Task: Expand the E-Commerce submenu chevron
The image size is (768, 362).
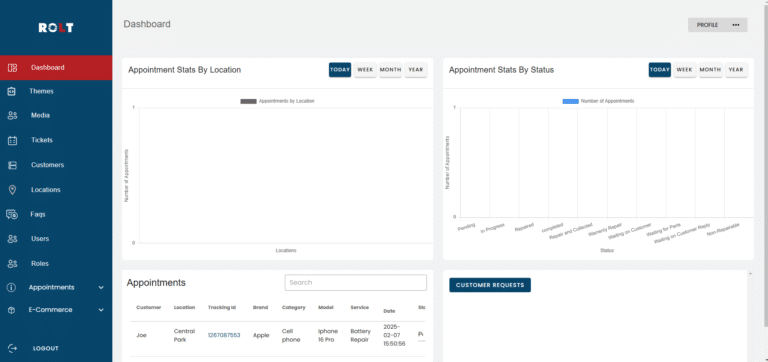Action: coord(101,310)
